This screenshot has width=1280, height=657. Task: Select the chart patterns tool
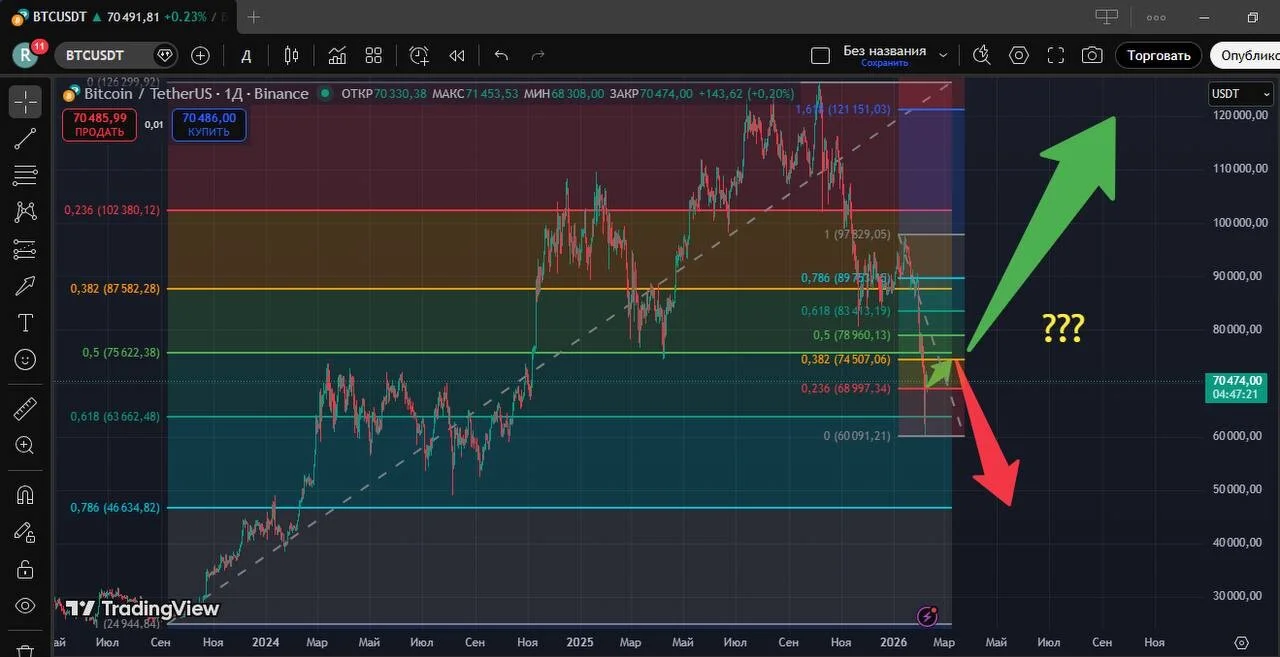(25, 211)
